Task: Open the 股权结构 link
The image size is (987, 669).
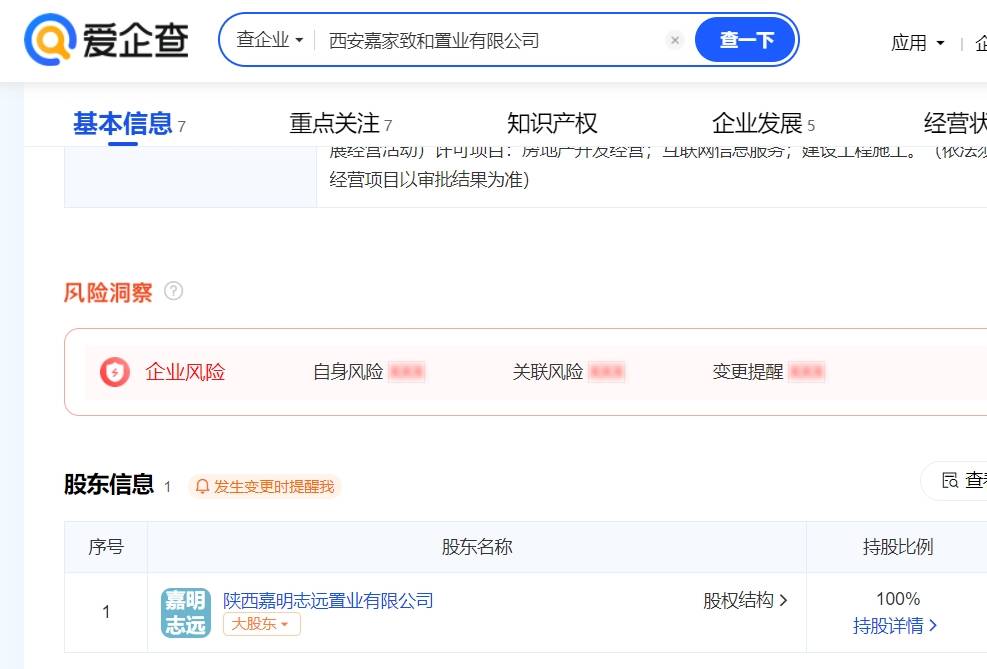Action: 745,600
